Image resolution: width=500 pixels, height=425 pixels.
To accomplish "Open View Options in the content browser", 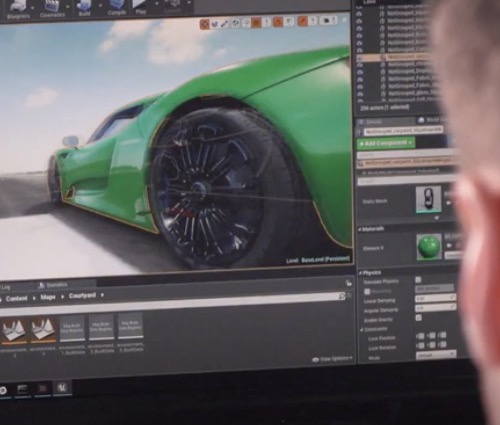I will click(332, 359).
